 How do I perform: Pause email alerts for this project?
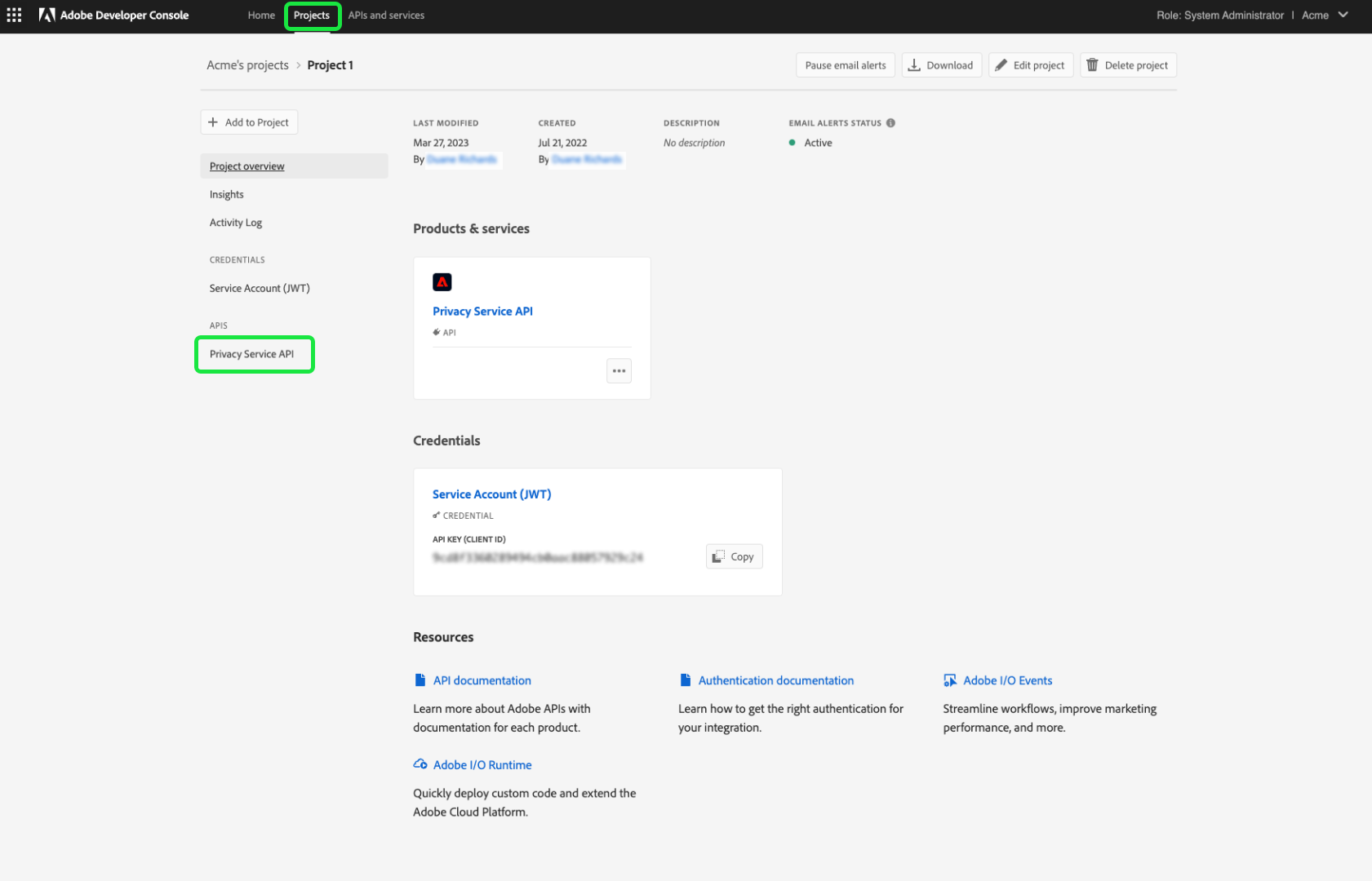click(846, 65)
